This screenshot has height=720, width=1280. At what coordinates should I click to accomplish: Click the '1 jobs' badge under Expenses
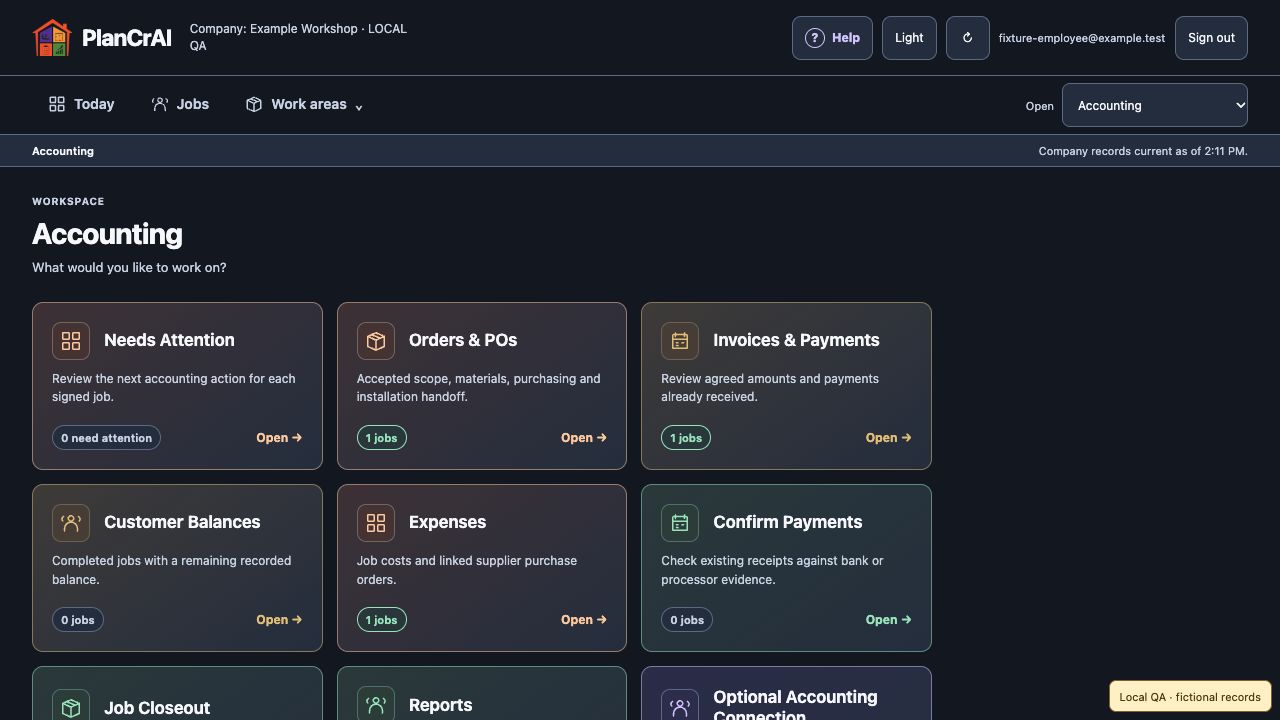click(x=382, y=620)
